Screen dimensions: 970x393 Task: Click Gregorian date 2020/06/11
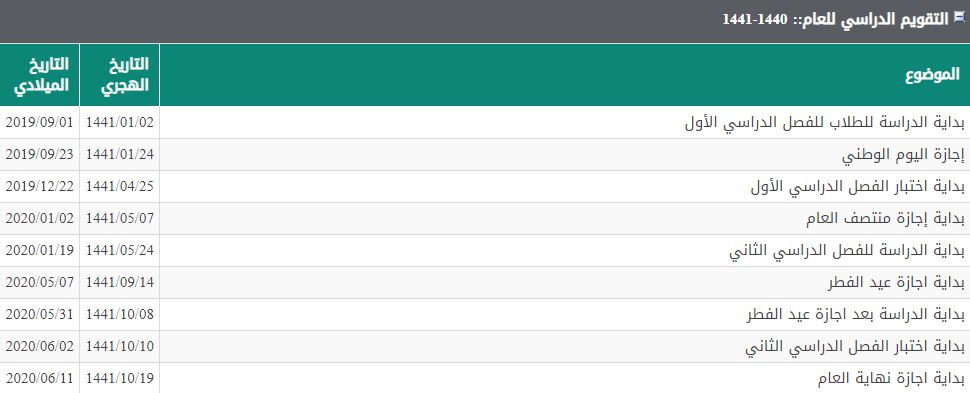[x=40, y=378]
